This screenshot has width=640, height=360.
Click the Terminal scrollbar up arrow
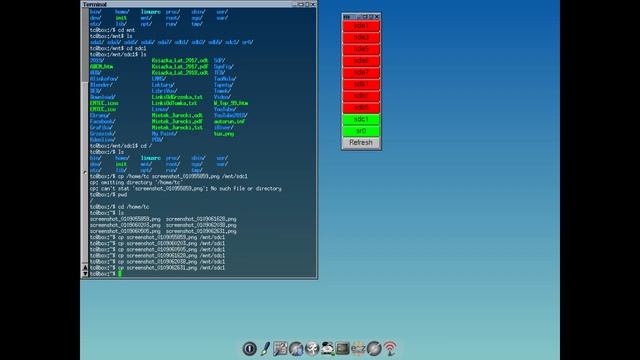click(85, 268)
